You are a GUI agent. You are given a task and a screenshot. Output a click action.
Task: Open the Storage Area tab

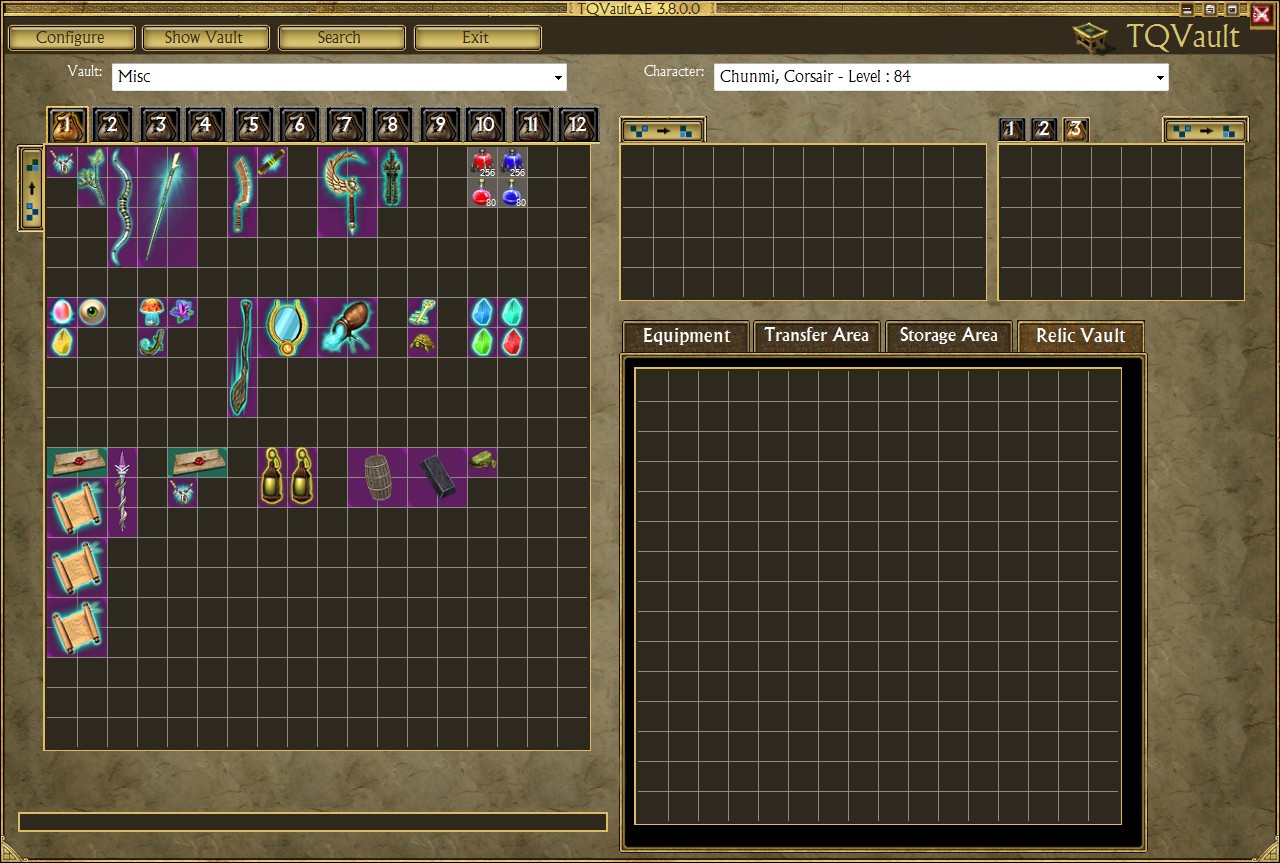point(948,336)
